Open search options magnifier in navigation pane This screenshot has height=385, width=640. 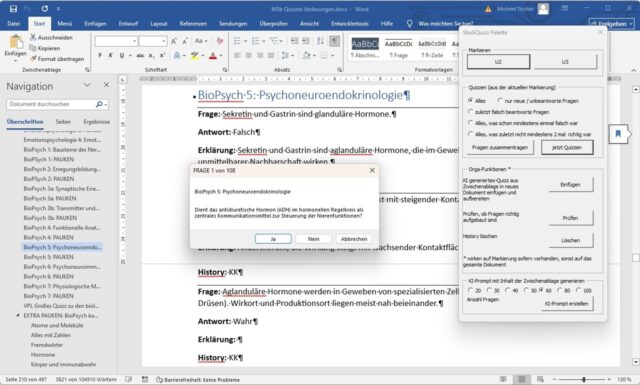(x=99, y=104)
